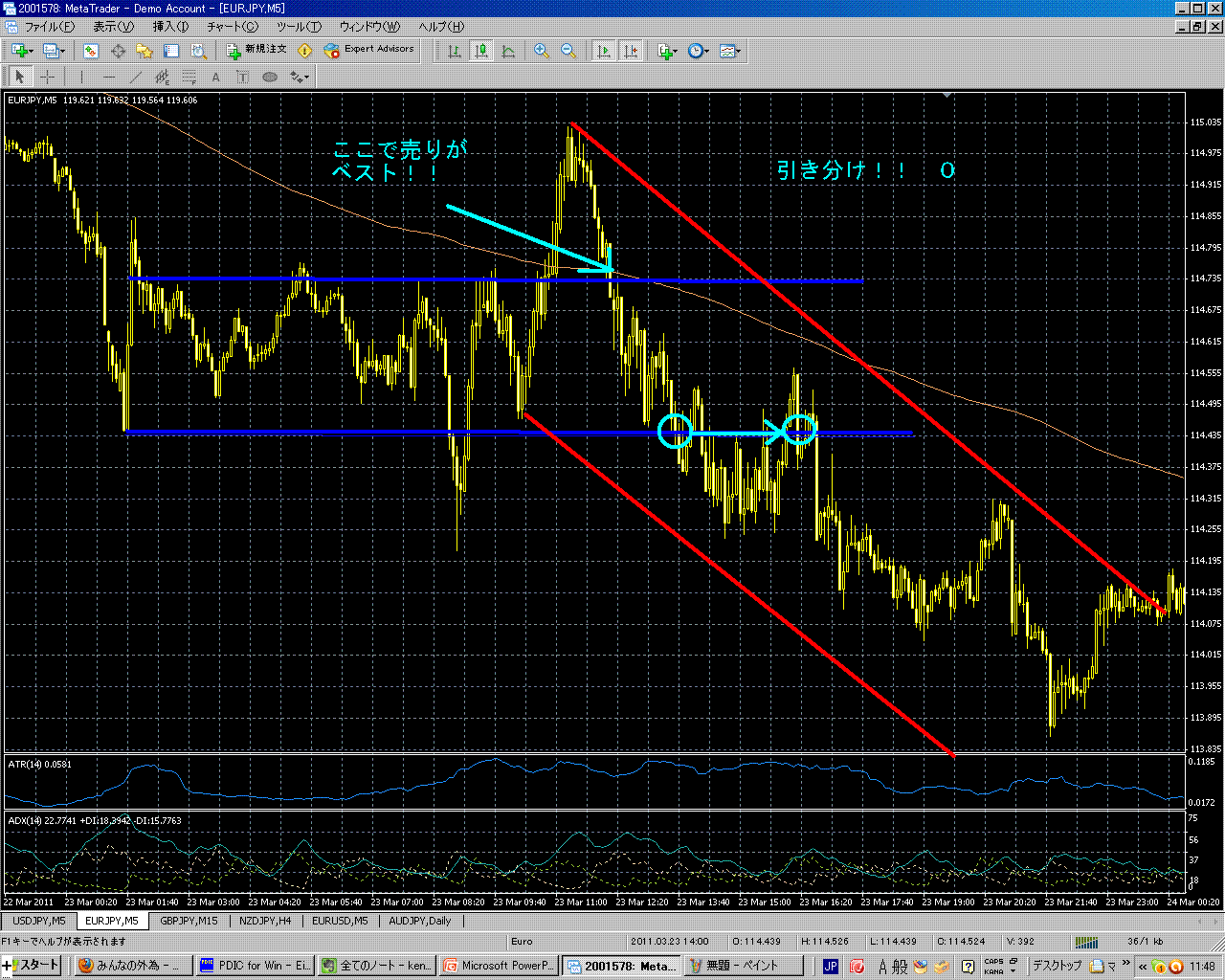Select the vertical line tool
Screen dimensions: 1225x980
82,78
